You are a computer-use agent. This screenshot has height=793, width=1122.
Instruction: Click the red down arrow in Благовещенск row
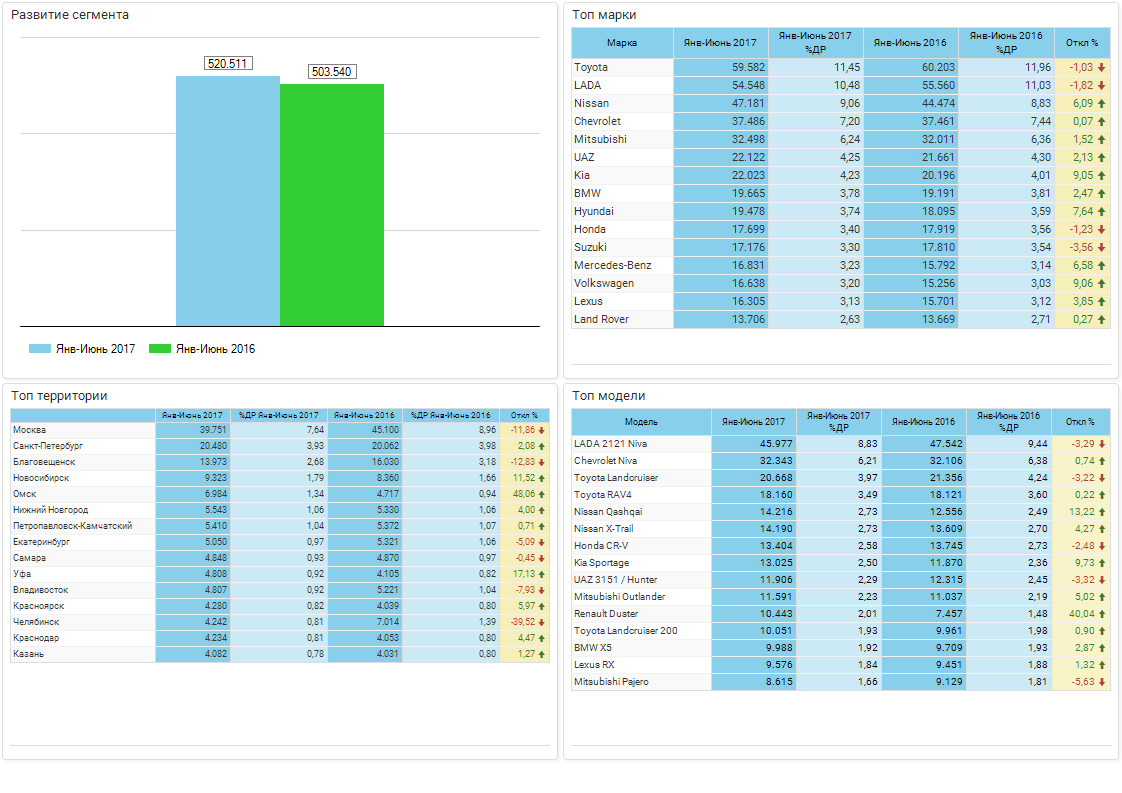click(542, 462)
